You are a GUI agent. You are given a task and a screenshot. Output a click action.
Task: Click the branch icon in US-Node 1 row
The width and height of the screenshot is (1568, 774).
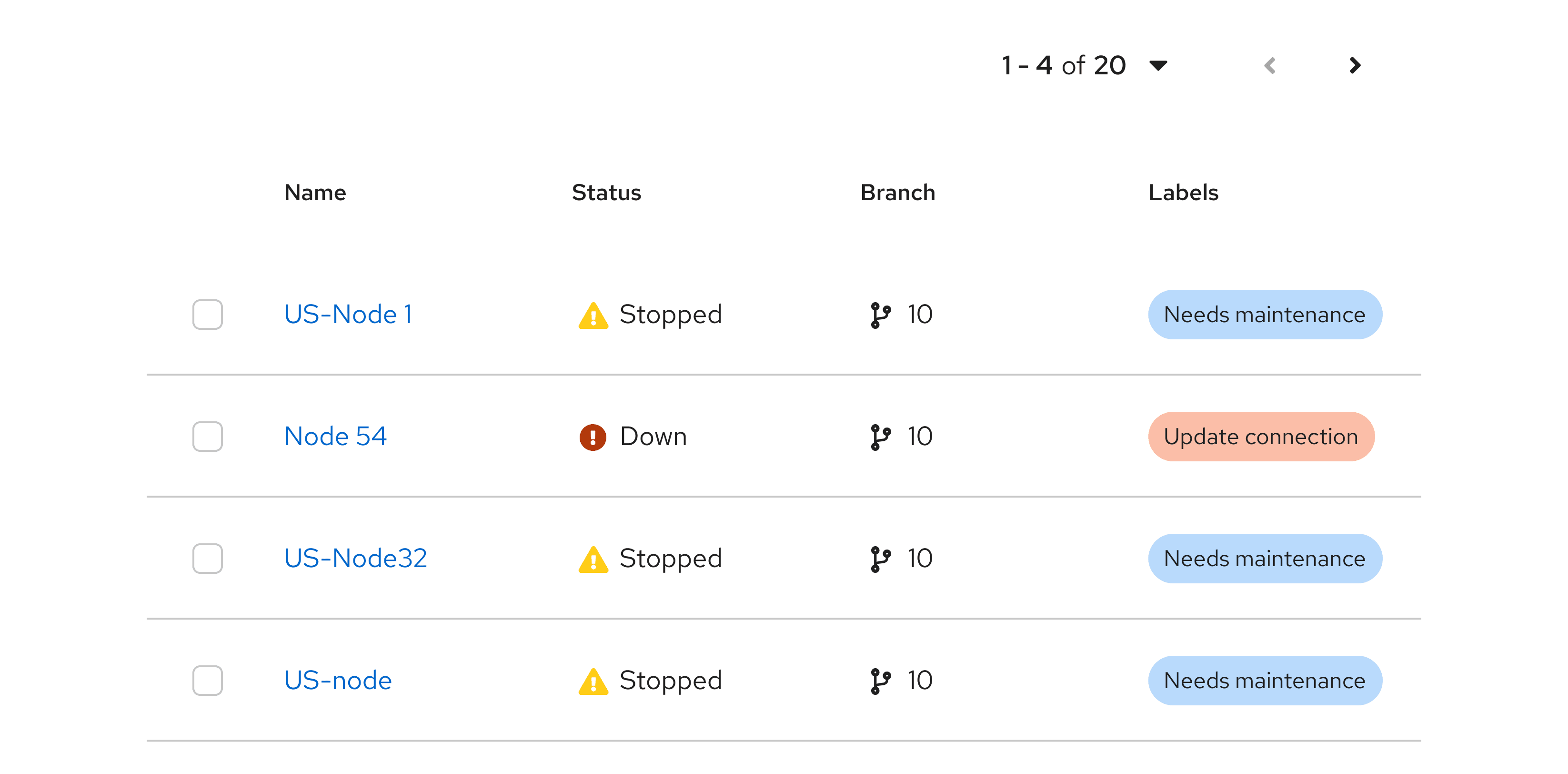pyautogui.click(x=880, y=315)
